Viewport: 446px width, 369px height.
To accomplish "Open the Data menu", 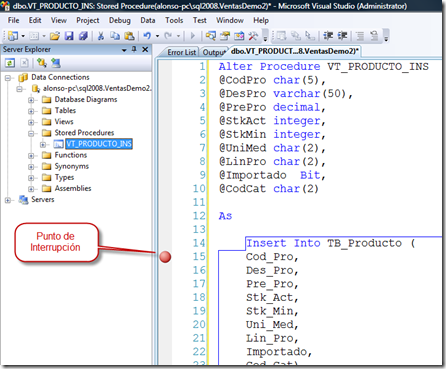I will pyautogui.click(x=148, y=20).
